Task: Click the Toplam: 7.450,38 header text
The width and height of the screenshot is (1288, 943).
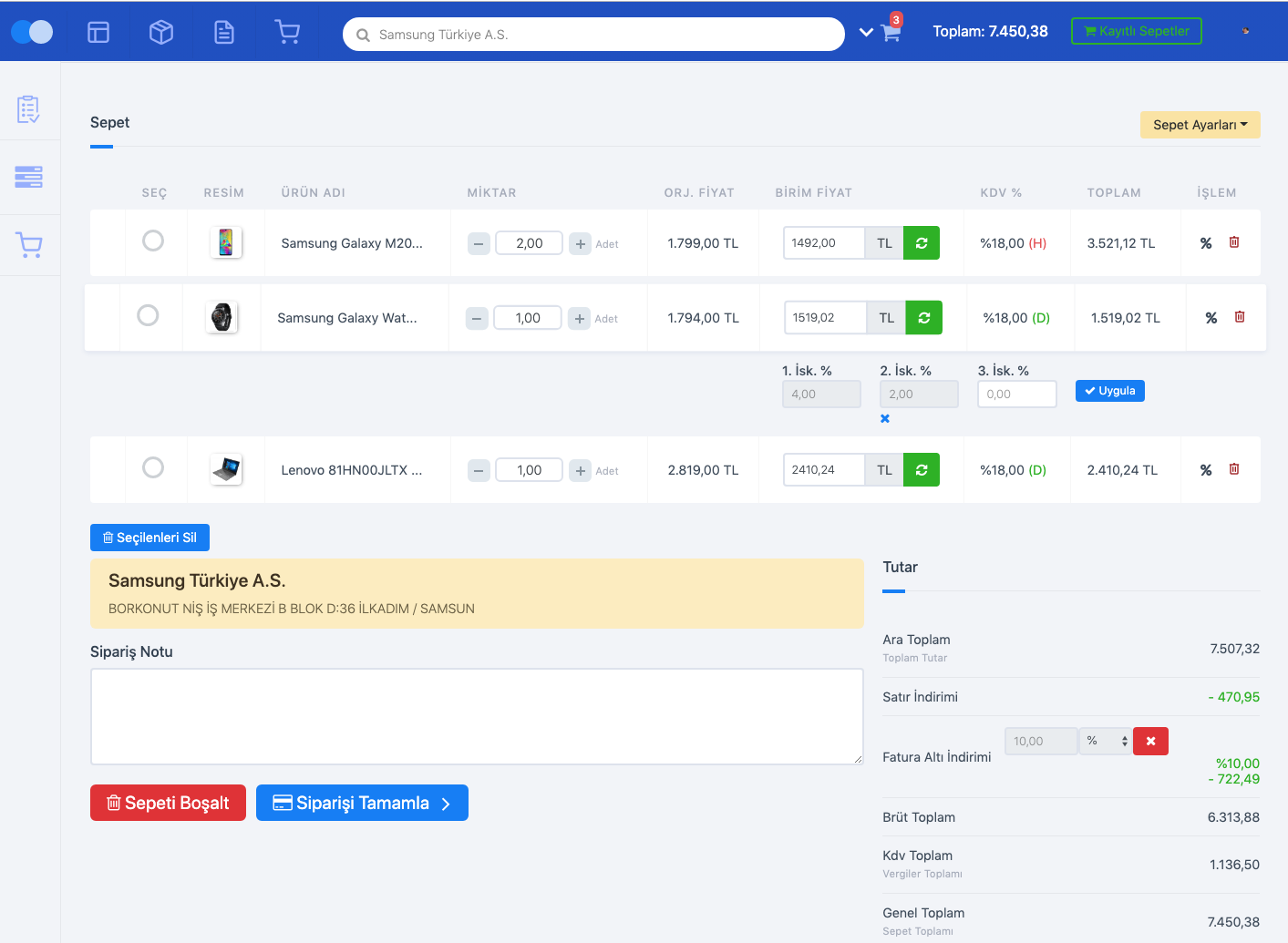Action: coord(990,31)
